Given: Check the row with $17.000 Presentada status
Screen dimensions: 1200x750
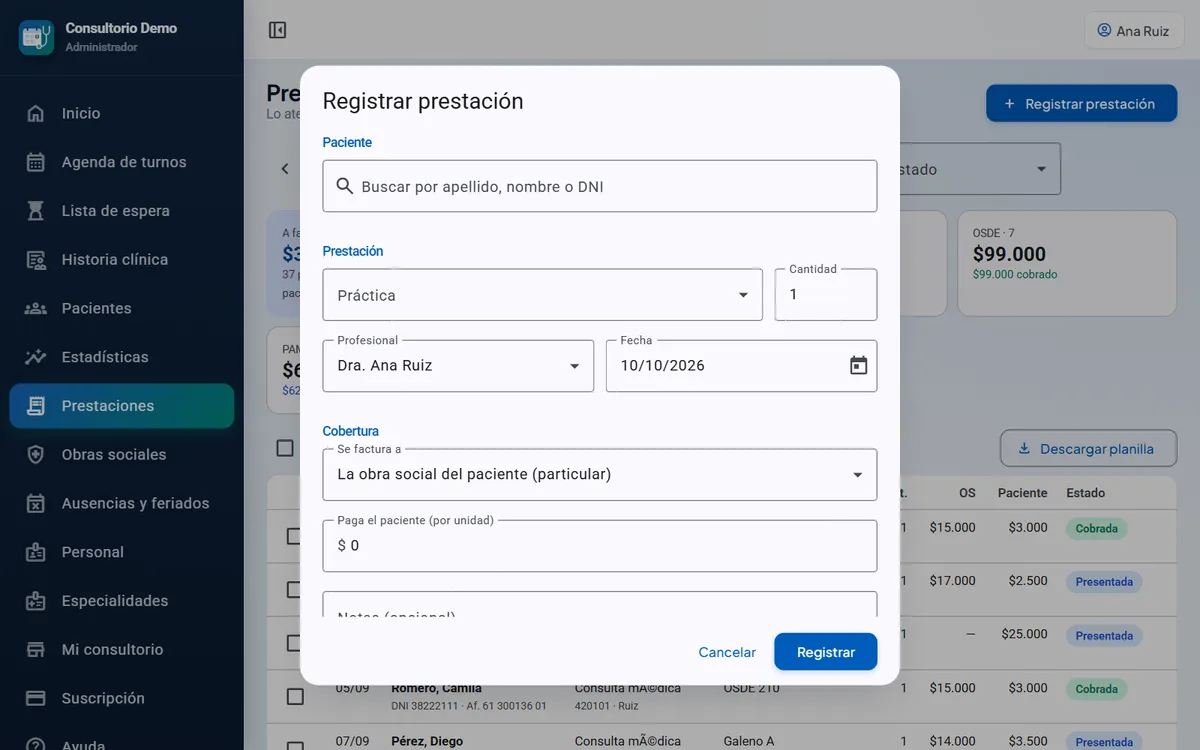Looking at the screenshot, I should point(295,589).
